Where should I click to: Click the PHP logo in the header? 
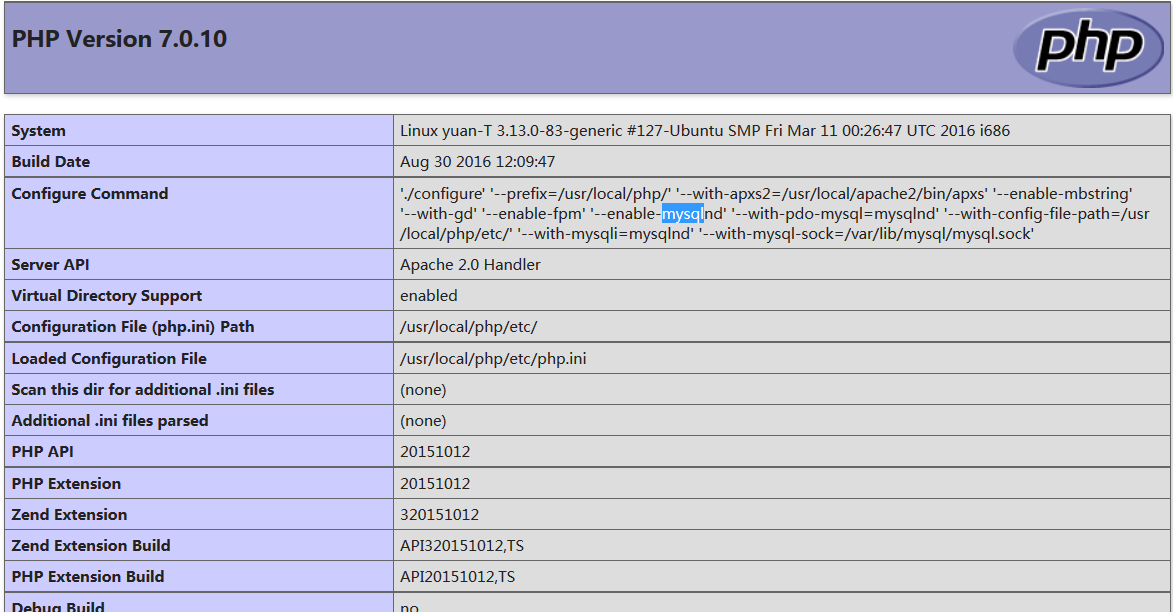tap(1089, 48)
